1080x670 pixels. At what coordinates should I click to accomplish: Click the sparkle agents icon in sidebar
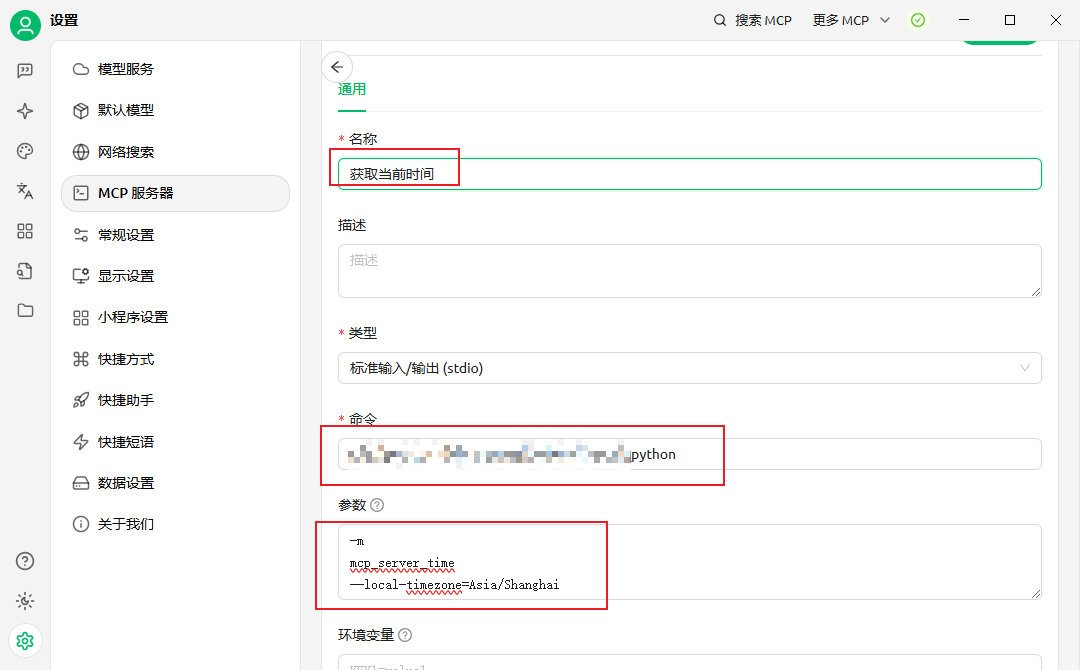25,111
